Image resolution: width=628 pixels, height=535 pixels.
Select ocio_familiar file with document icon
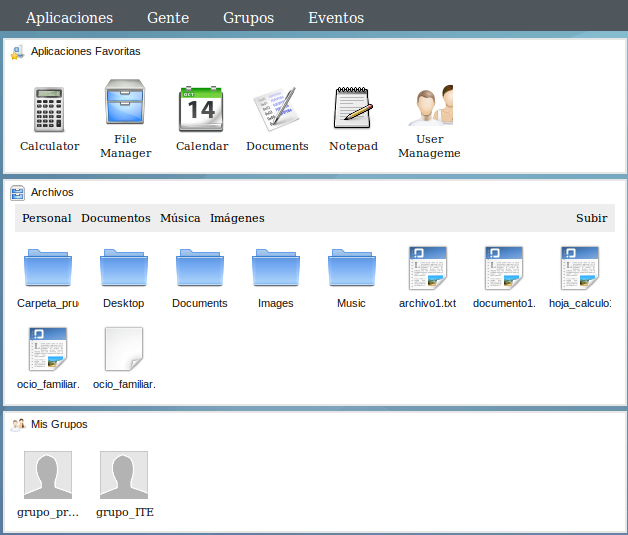pyautogui.click(x=48, y=349)
